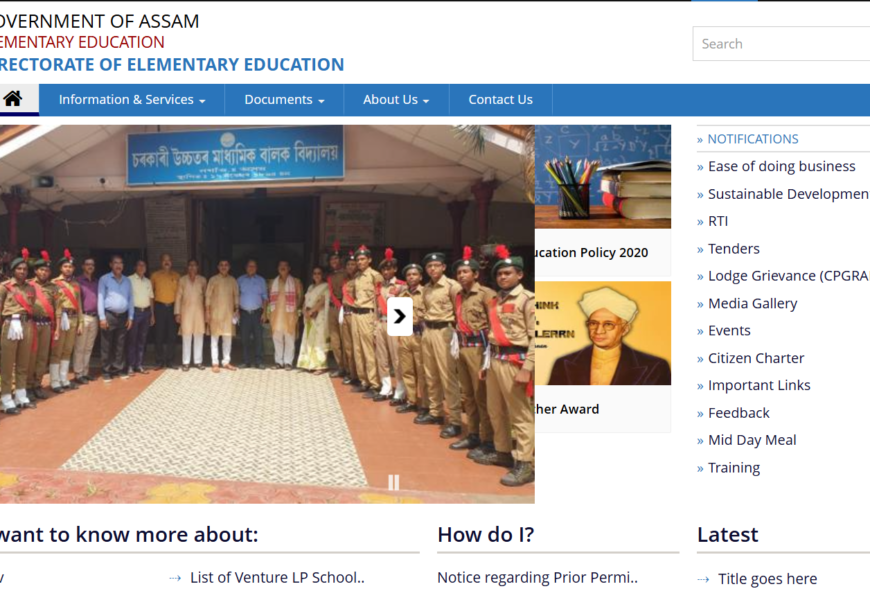Advance slideshow with the next arrow
This screenshot has width=870, height=600.
[399, 317]
